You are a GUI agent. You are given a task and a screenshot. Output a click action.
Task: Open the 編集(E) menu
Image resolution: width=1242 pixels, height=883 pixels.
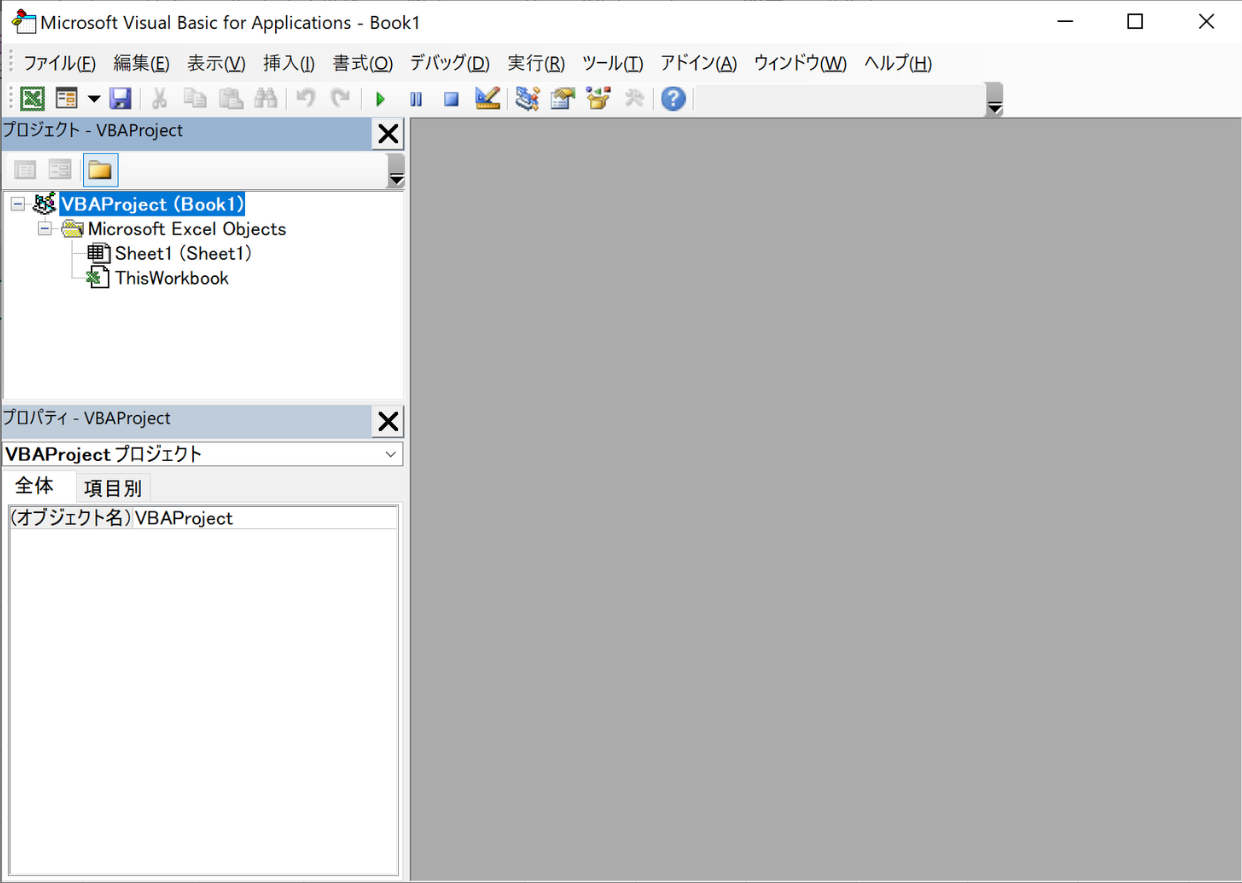pos(141,63)
